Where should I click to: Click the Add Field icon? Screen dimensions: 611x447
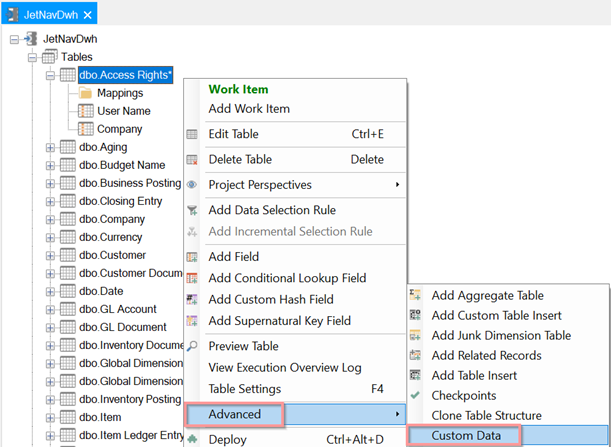click(193, 257)
